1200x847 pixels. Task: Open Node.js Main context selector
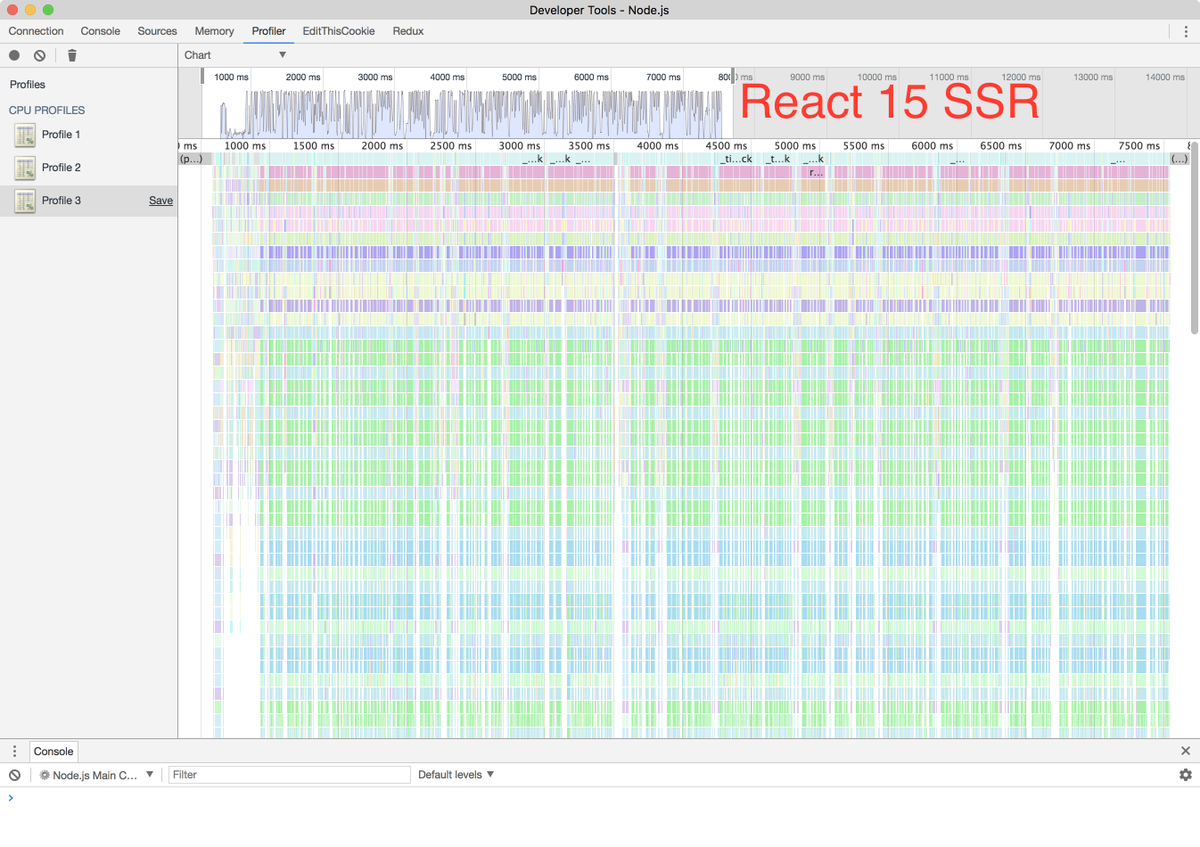coord(97,775)
